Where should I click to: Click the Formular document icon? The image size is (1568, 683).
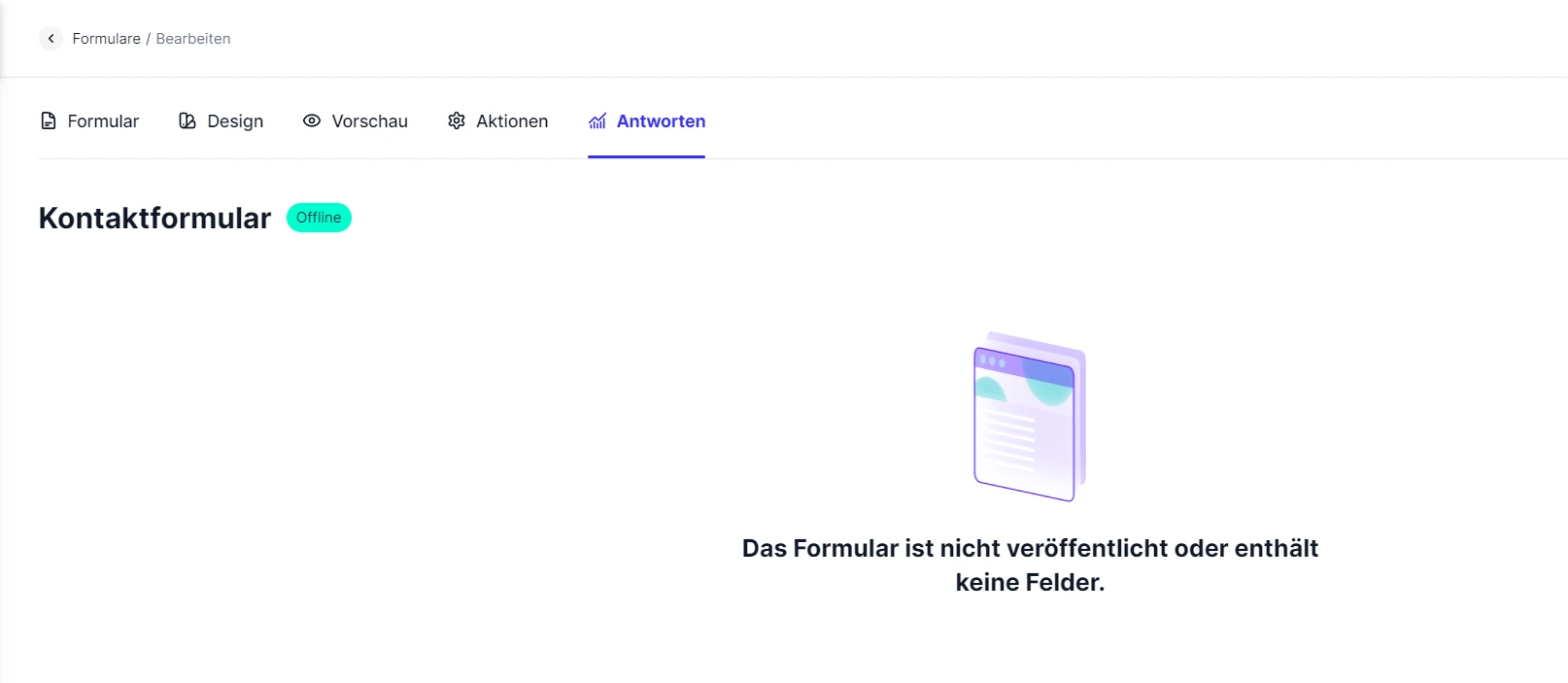(x=49, y=121)
